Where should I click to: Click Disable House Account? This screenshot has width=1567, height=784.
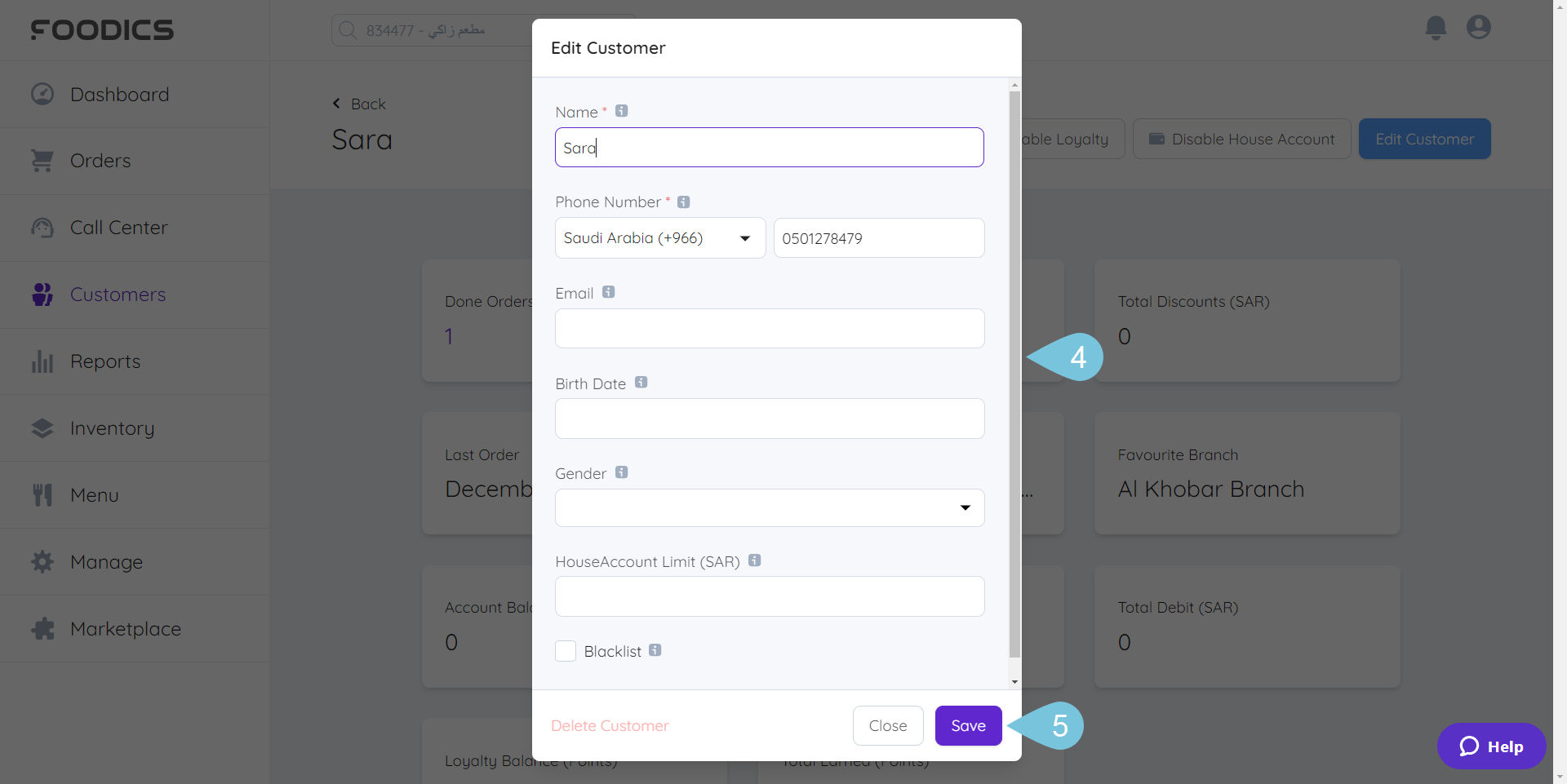1241,139
